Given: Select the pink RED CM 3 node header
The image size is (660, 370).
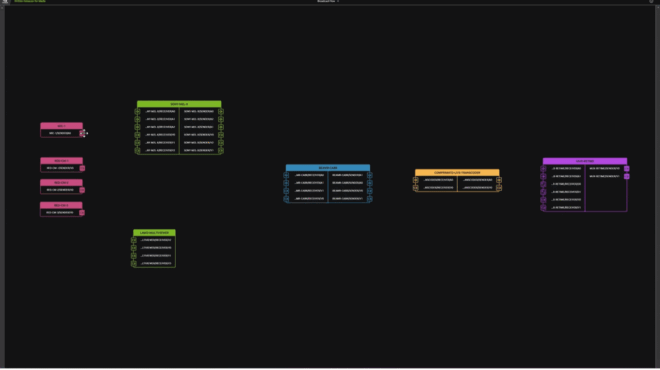Looking at the screenshot, I should click(x=61, y=205).
